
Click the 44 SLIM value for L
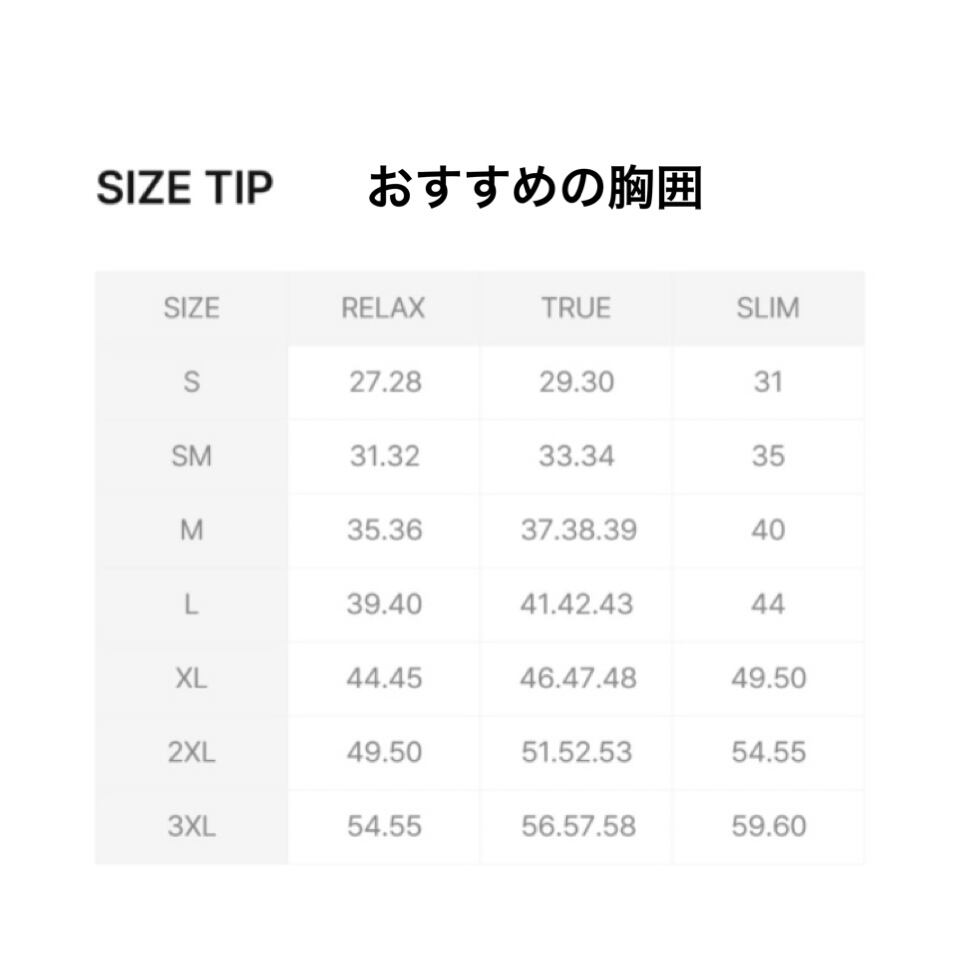(768, 604)
